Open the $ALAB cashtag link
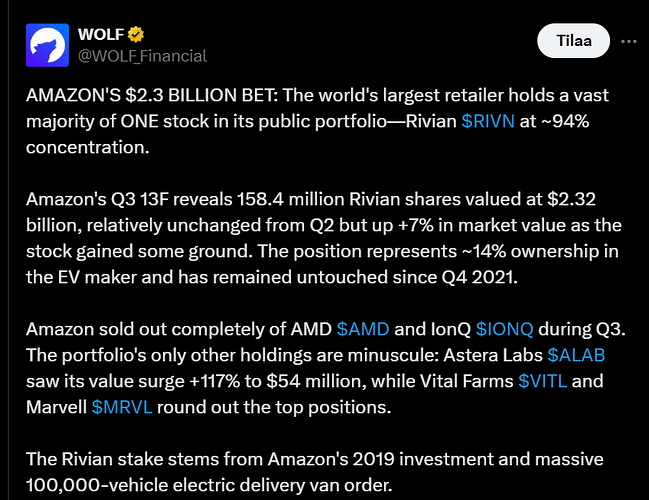This screenshot has height=500, width=649. tap(576, 355)
